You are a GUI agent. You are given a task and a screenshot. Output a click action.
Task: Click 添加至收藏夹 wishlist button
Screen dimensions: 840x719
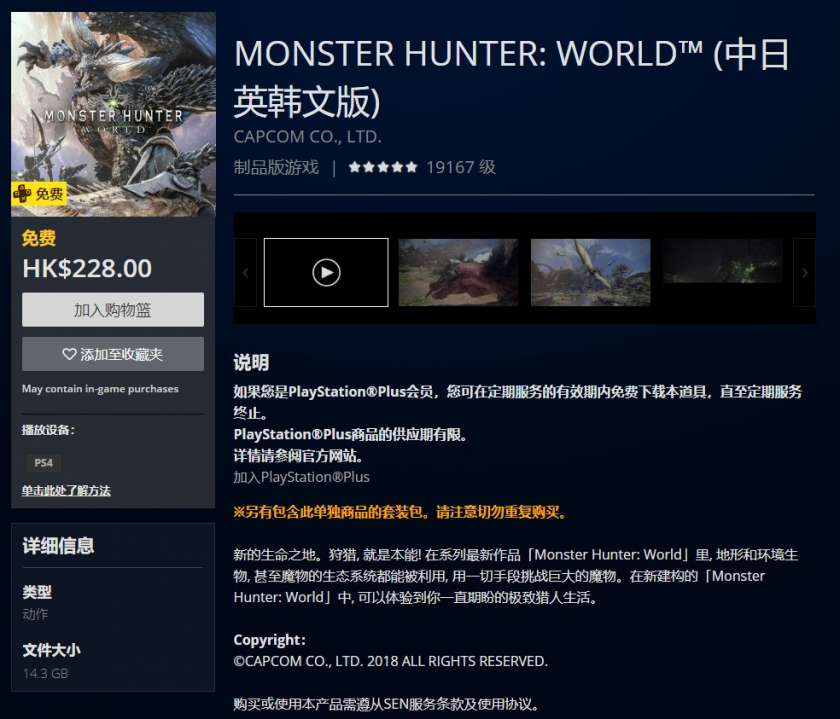112,354
